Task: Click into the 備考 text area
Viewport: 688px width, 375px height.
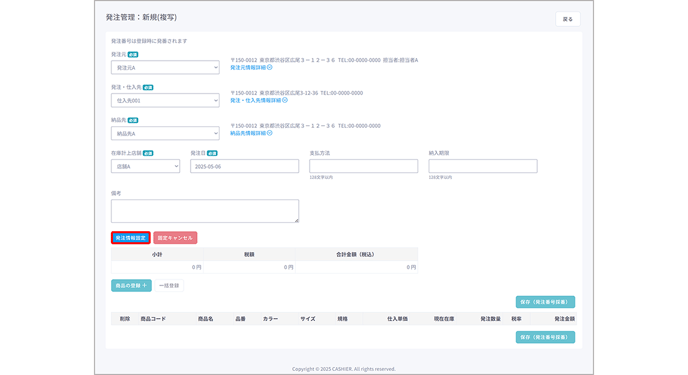Action: (x=205, y=211)
